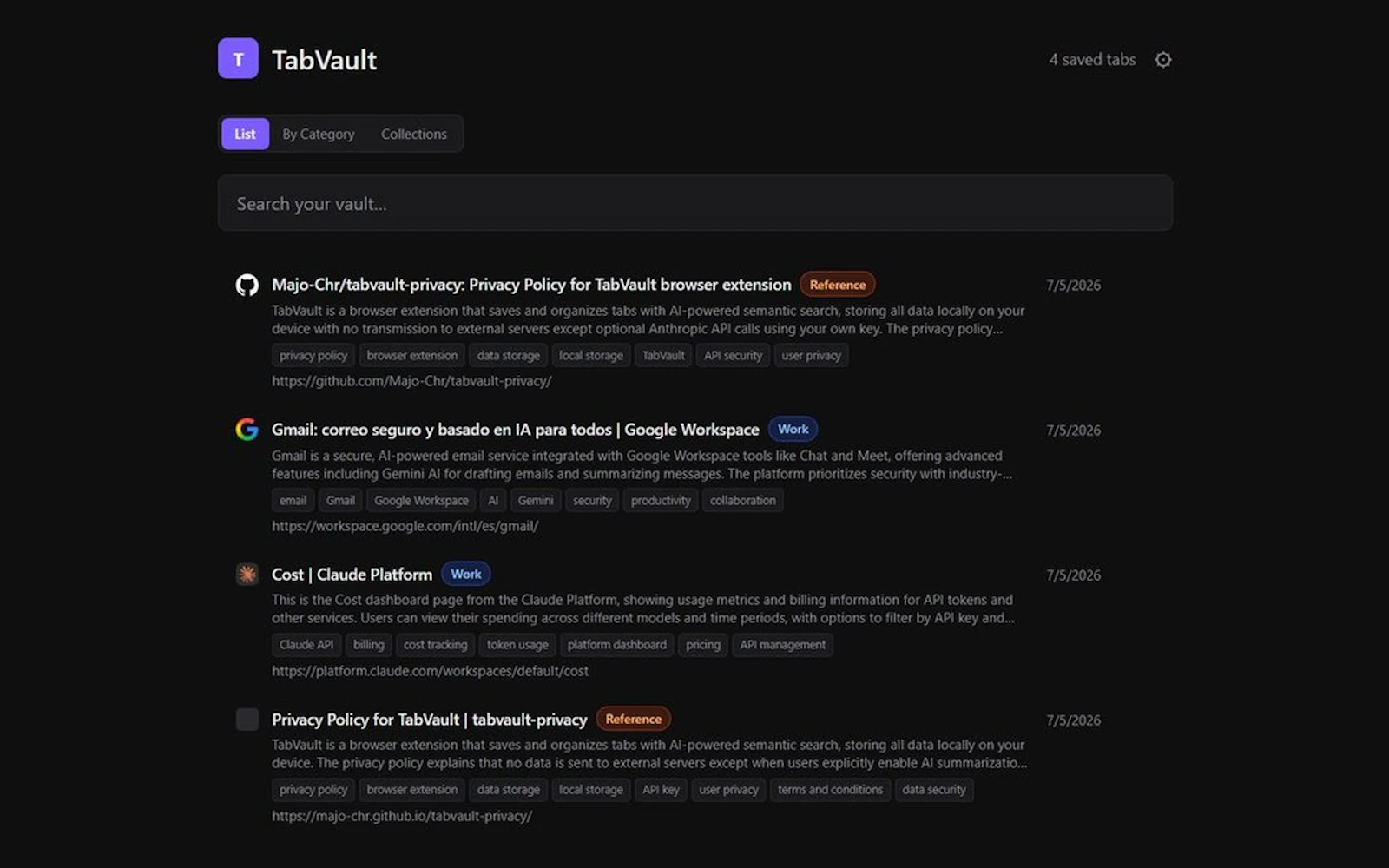The image size is (1389, 868).
Task: Open the Cost | Claude Platform title
Action: tap(352, 575)
